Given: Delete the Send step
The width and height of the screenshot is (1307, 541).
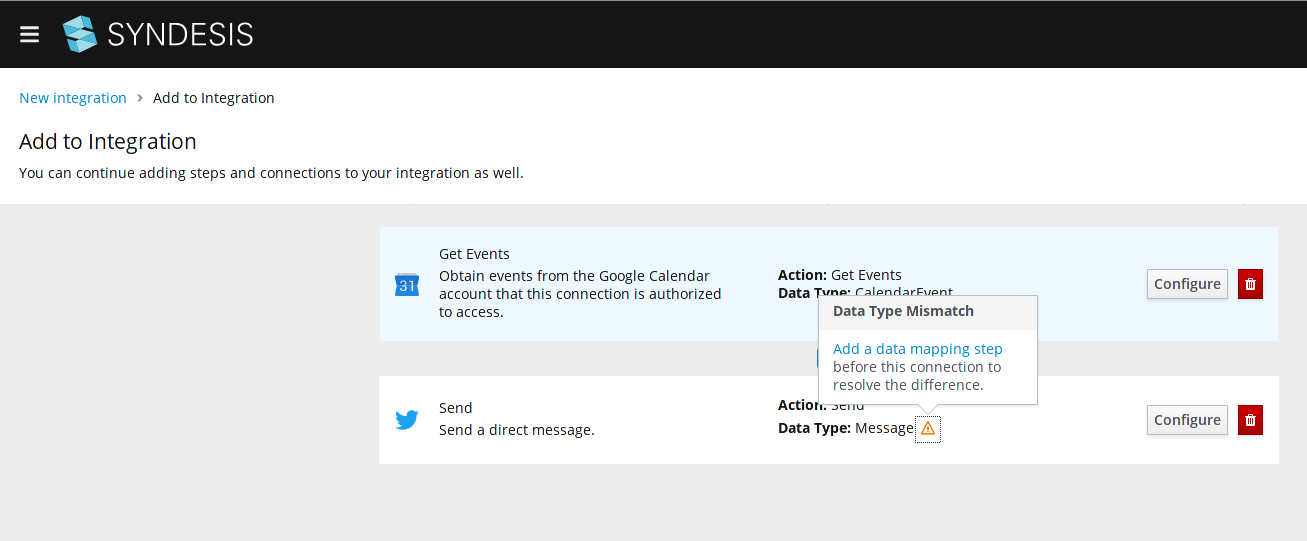Looking at the screenshot, I should 1250,420.
